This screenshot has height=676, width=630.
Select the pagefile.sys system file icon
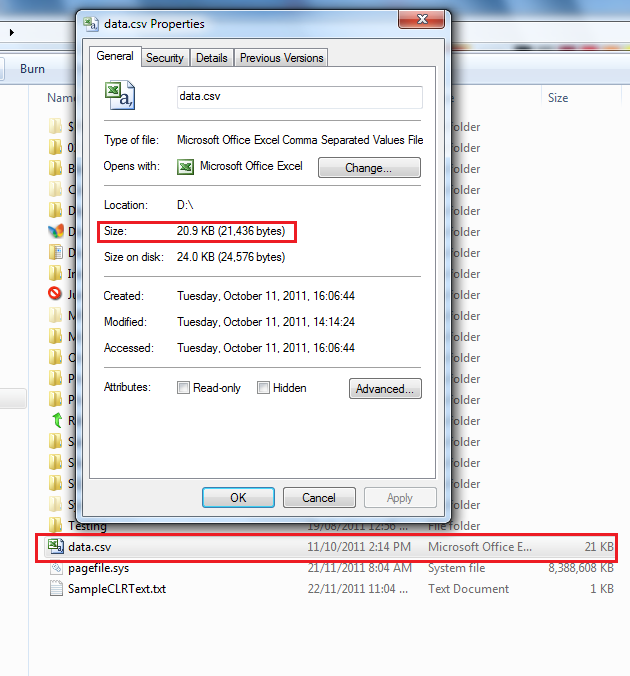[56, 568]
